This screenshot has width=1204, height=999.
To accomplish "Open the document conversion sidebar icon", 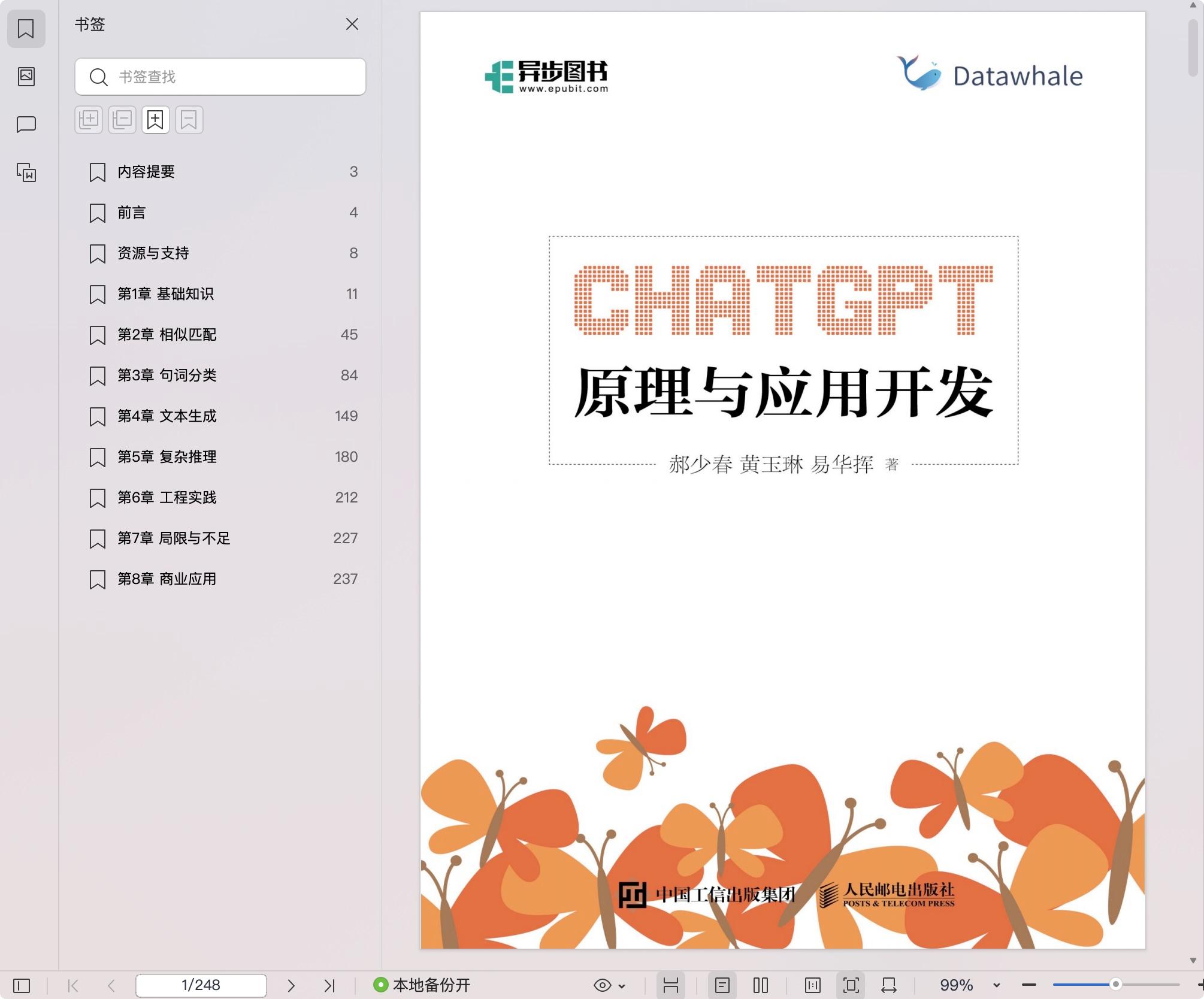I will [x=26, y=172].
